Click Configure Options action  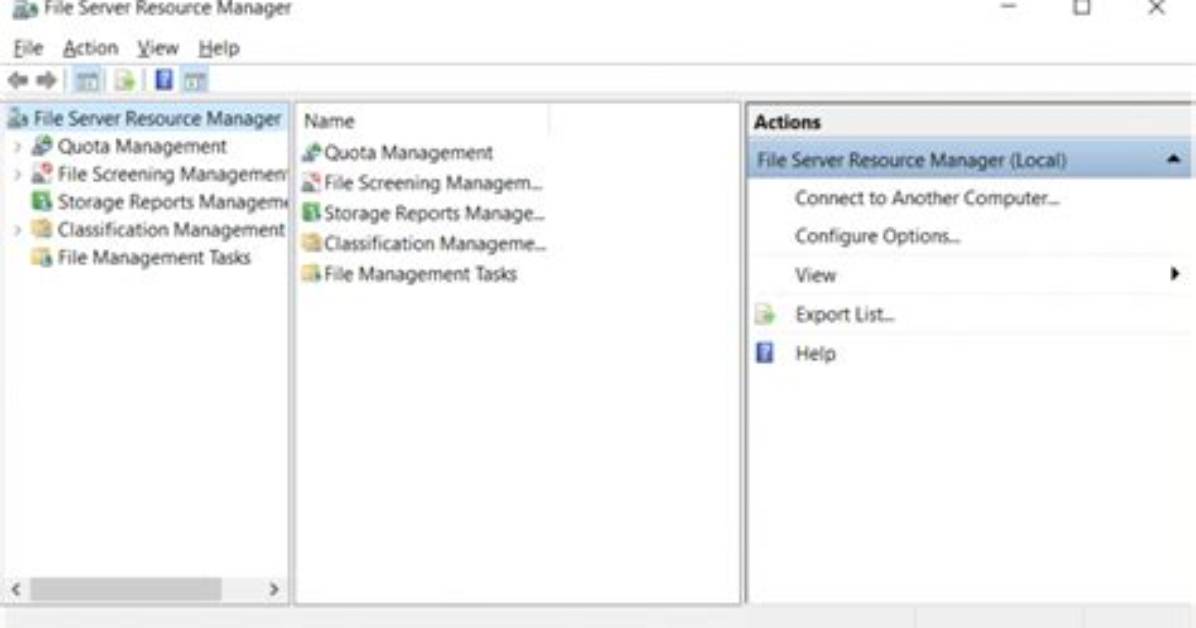(x=877, y=237)
